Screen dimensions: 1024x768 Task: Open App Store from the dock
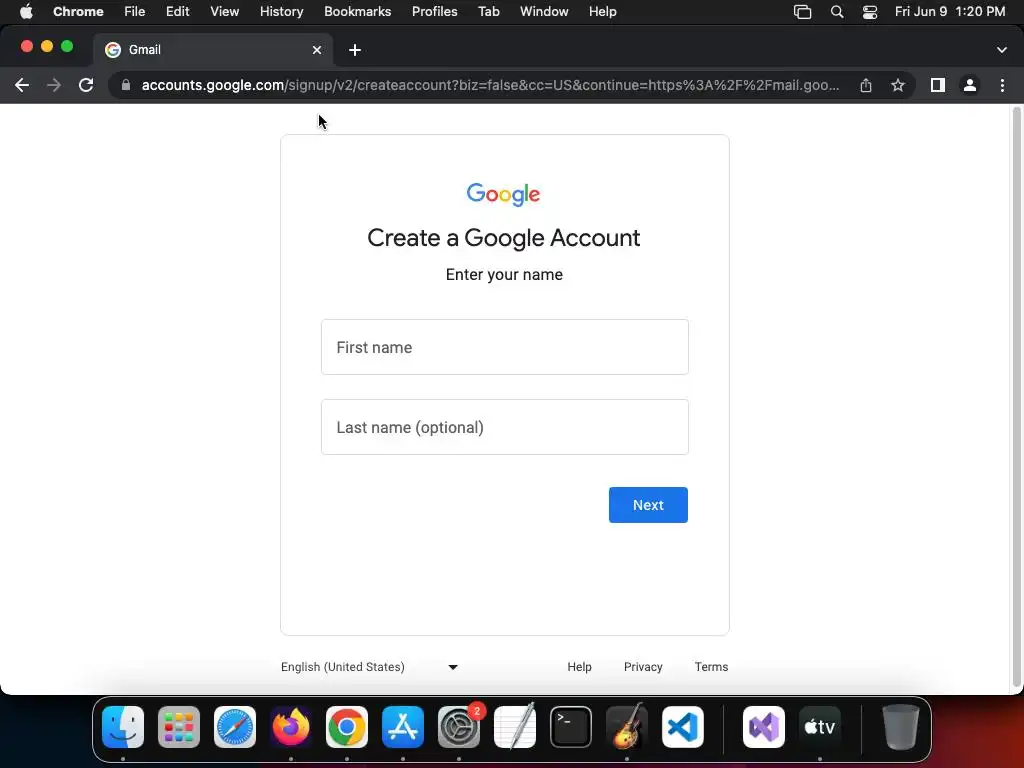pos(403,727)
